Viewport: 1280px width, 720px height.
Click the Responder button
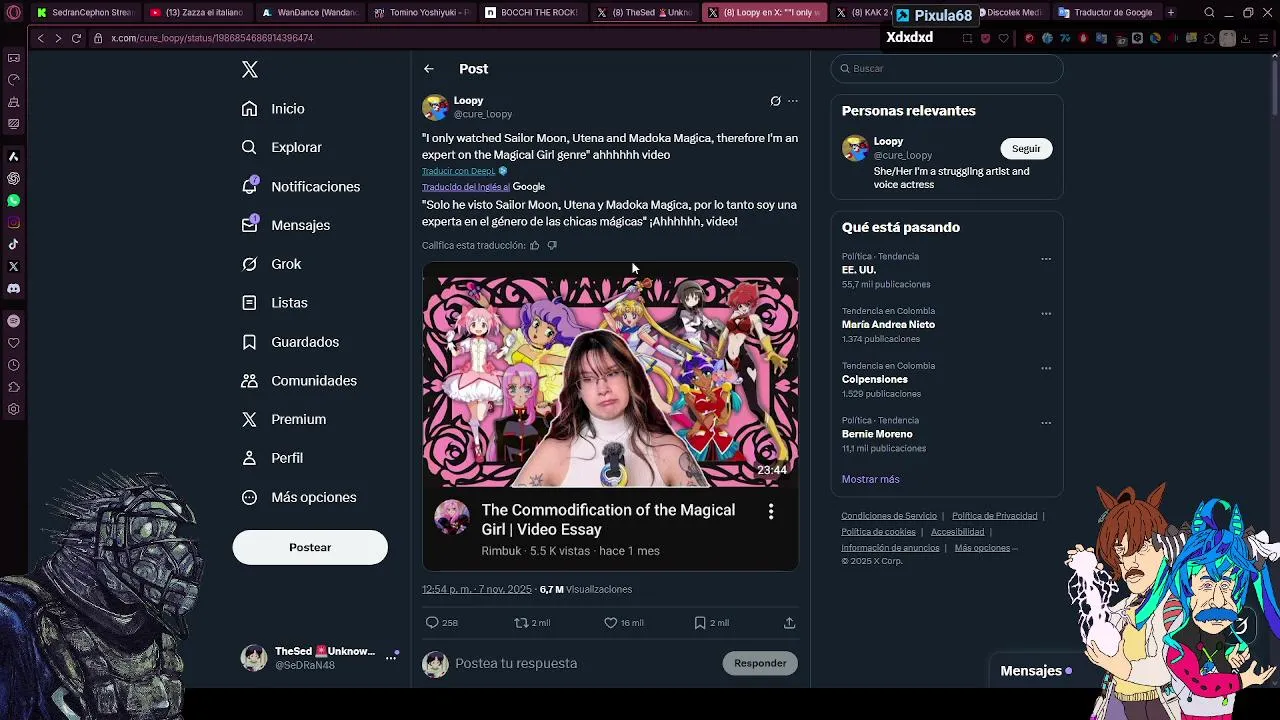[760, 663]
